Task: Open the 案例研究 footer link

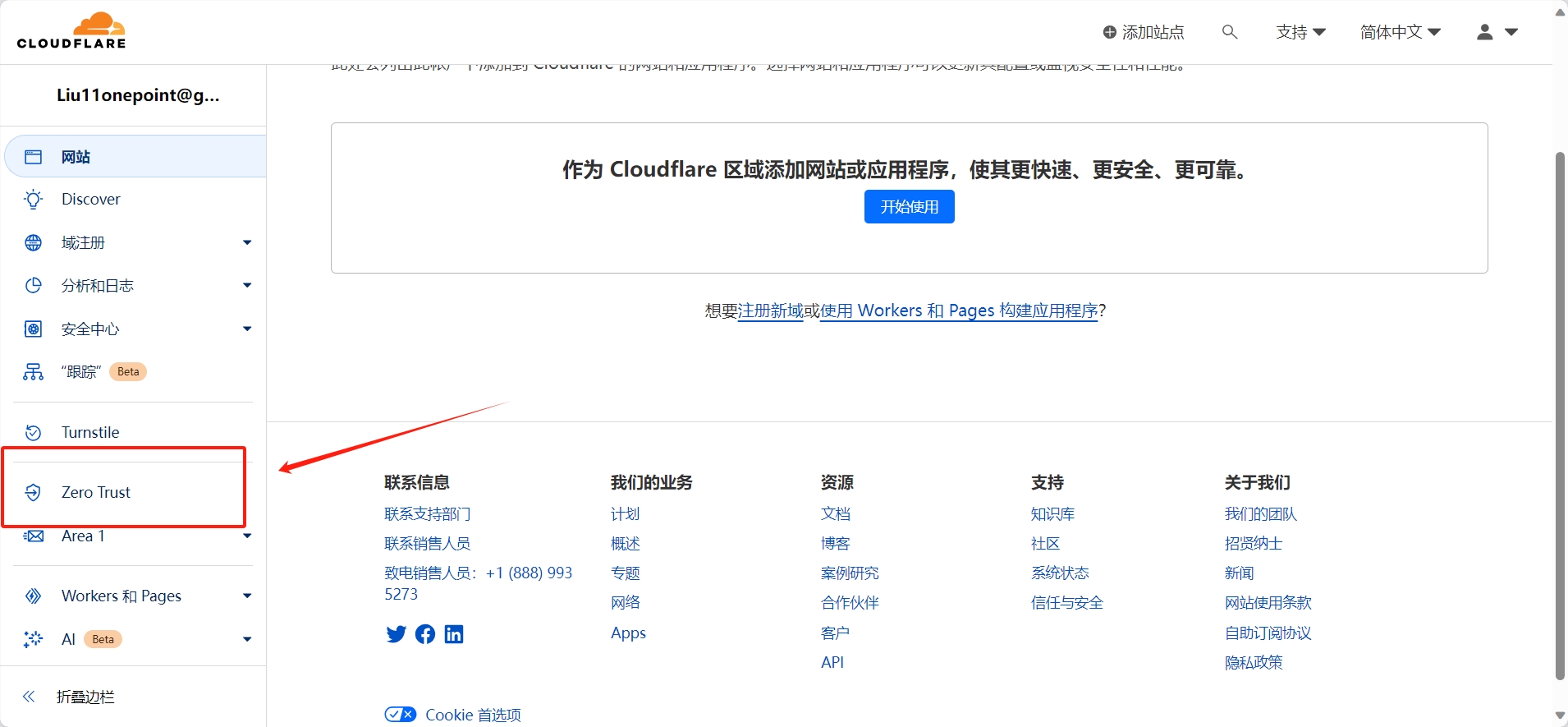Action: [x=850, y=573]
